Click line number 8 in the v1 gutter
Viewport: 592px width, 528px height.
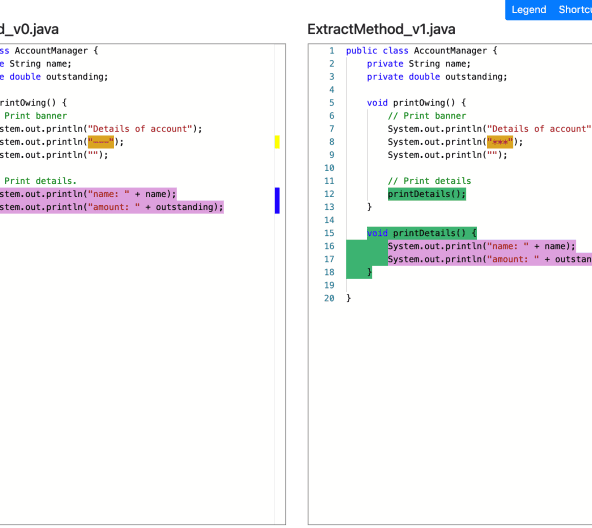(x=331, y=142)
